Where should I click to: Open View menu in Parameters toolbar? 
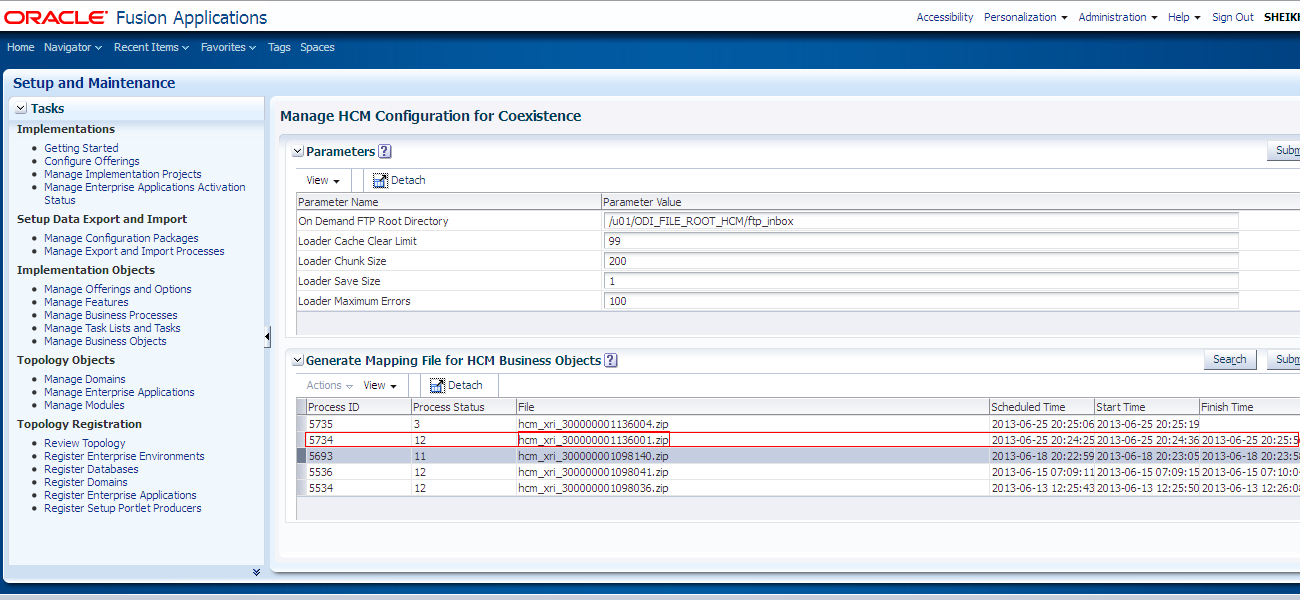pyautogui.click(x=322, y=181)
